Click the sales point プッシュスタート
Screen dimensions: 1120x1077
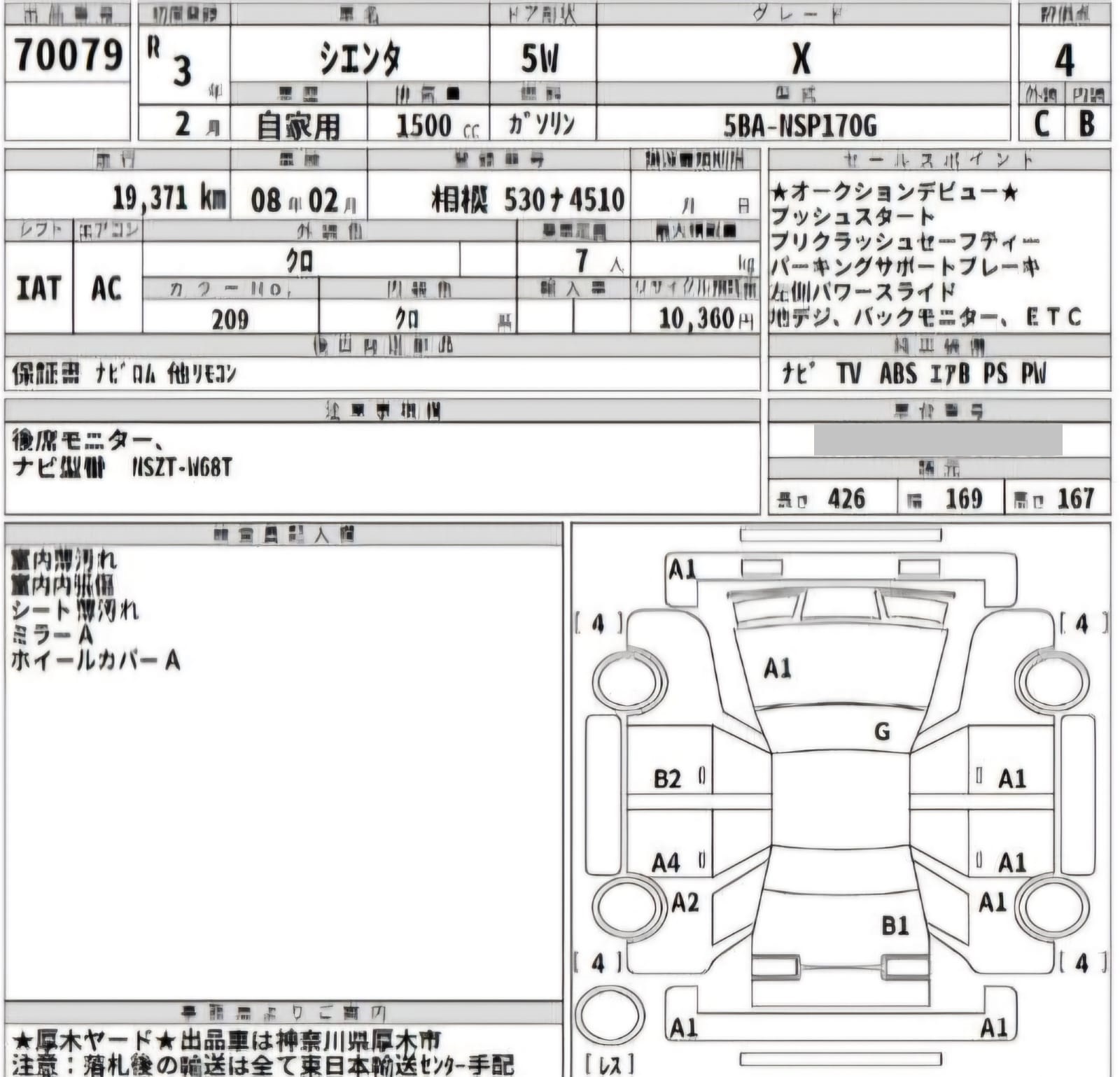pyautogui.click(x=853, y=216)
